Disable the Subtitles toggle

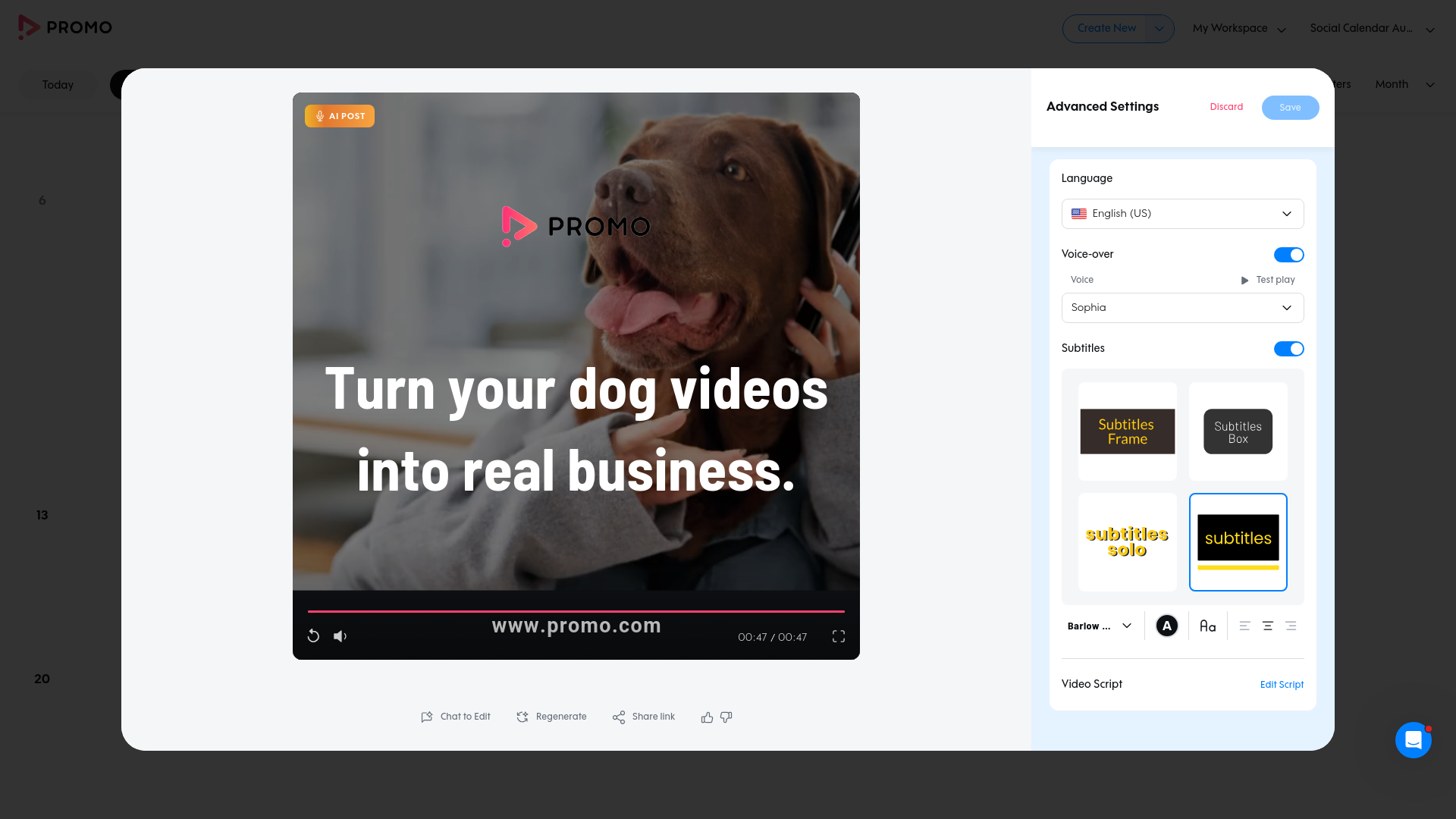click(x=1288, y=349)
